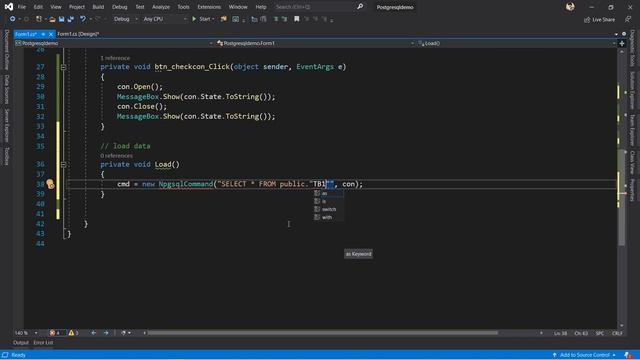Click the open file folder icon
Viewport: 640px width, 360px height.
[52, 19]
